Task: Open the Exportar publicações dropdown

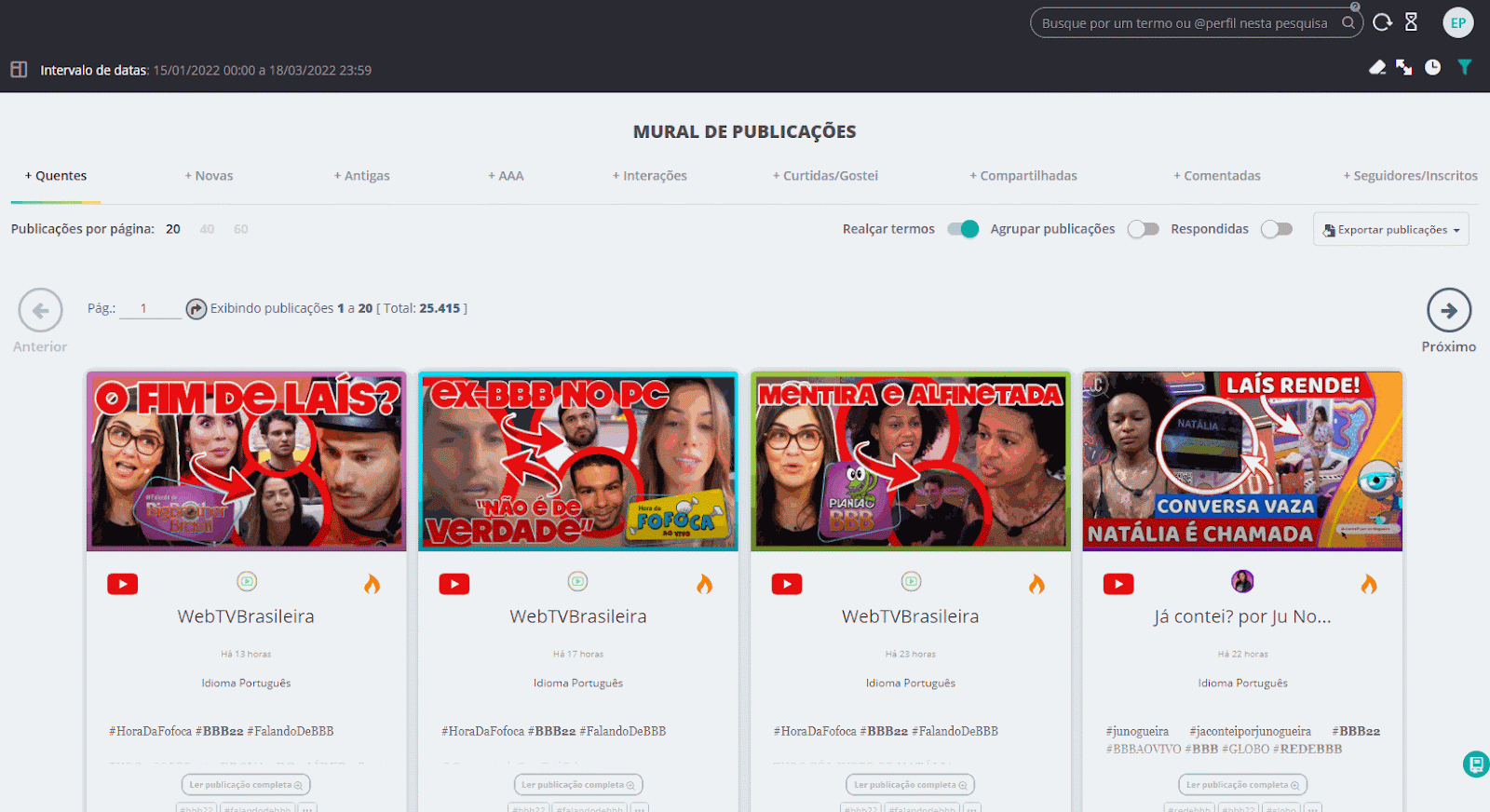Action: tap(1390, 229)
